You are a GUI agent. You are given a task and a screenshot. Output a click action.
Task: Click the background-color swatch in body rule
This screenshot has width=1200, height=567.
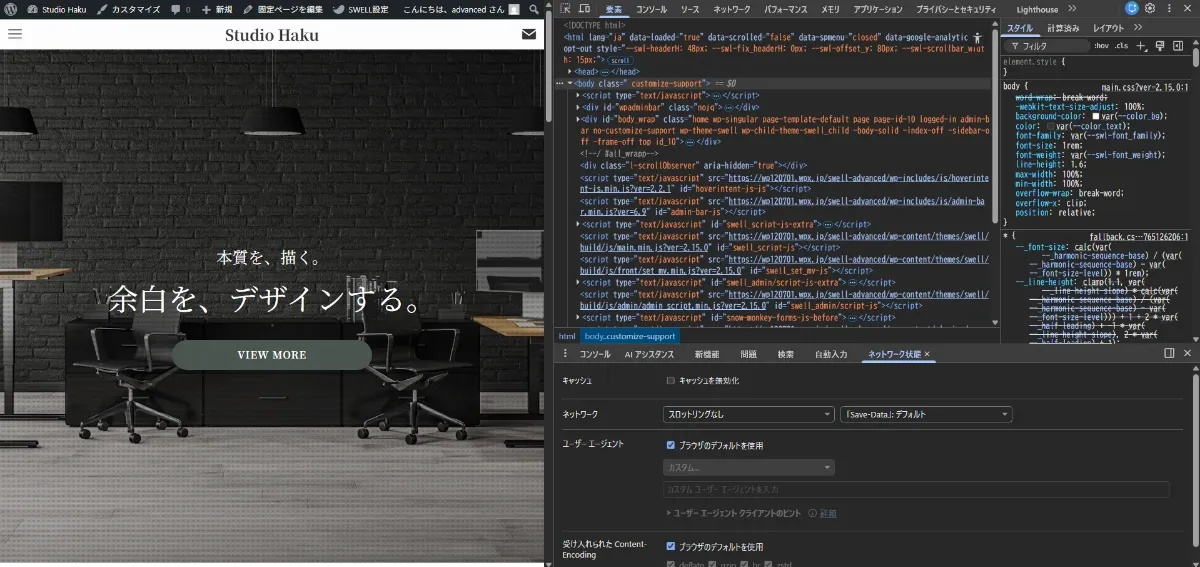1096,117
